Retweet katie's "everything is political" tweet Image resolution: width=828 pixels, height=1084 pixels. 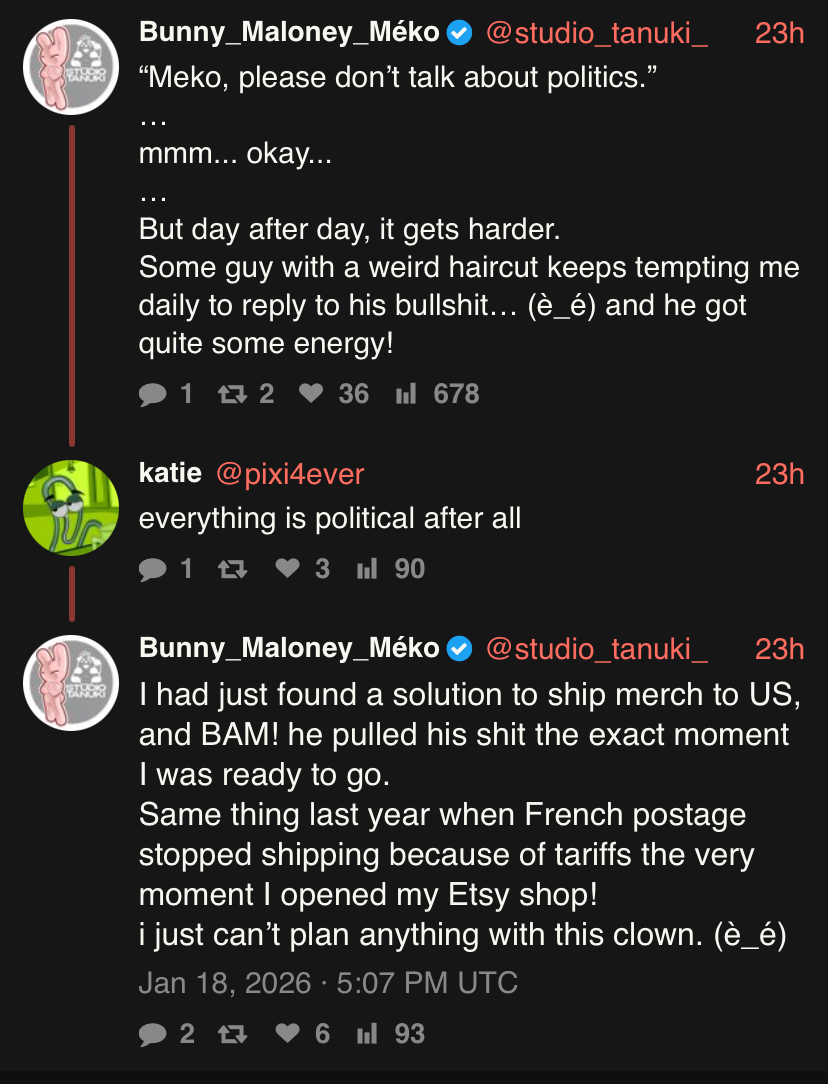click(231, 569)
